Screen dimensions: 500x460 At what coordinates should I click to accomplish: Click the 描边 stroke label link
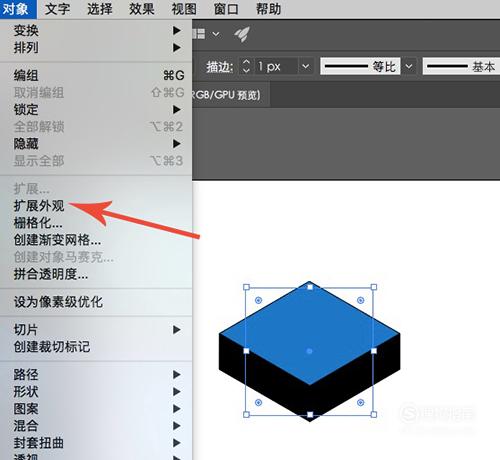[x=219, y=67]
